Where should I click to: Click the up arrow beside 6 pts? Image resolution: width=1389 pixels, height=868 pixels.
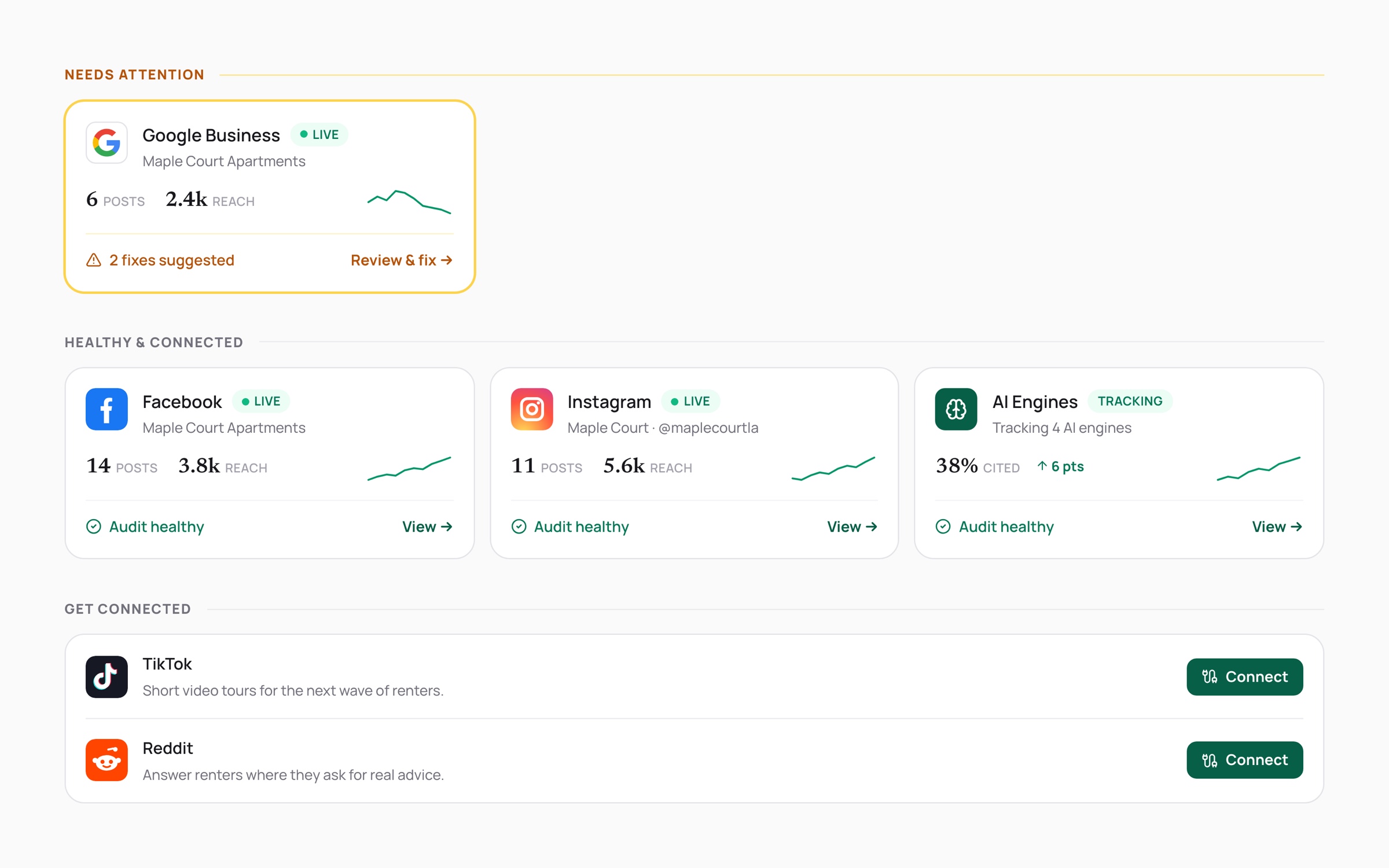1042,466
